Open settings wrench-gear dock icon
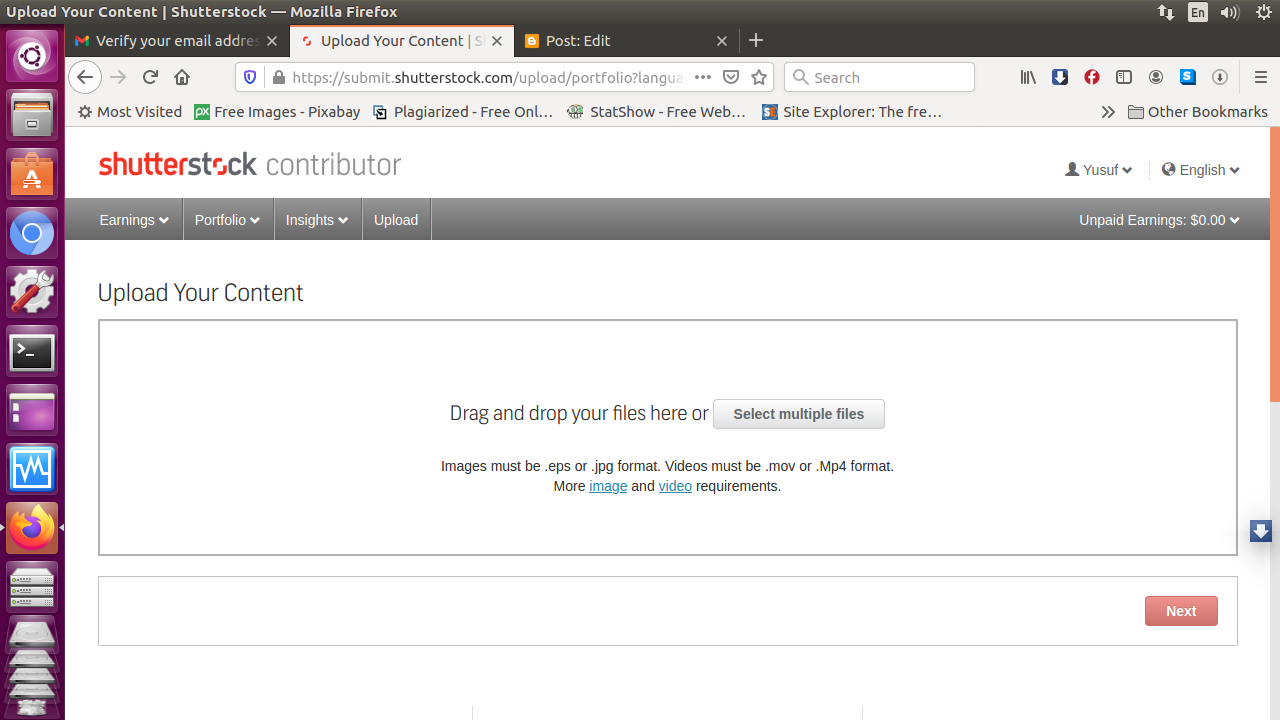 pyautogui.click(x=32, y=293)
